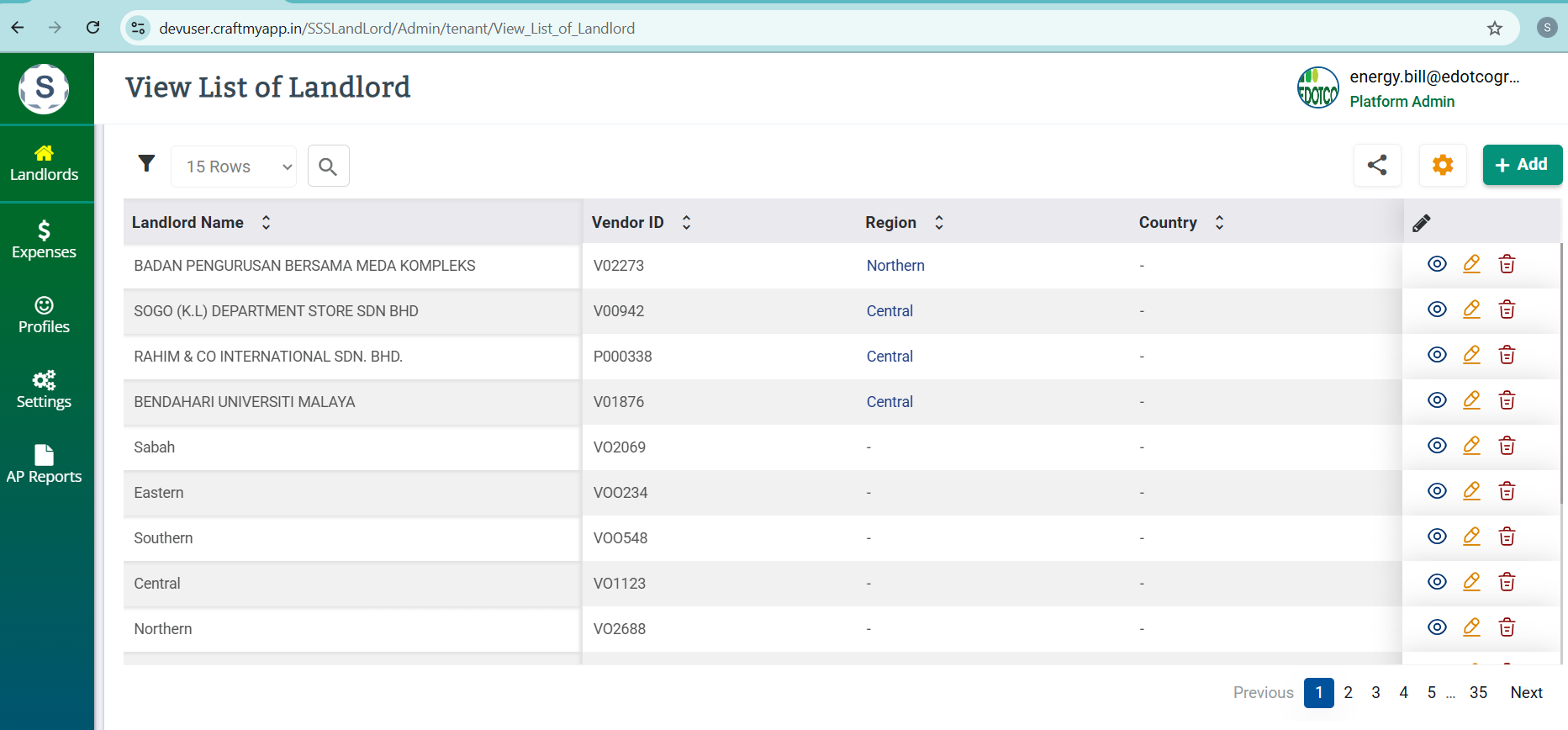Image resolution: width=1568 pixels, height=730 pixels.
Task: Click the green Add button
Action: [x=1522, y=165]
